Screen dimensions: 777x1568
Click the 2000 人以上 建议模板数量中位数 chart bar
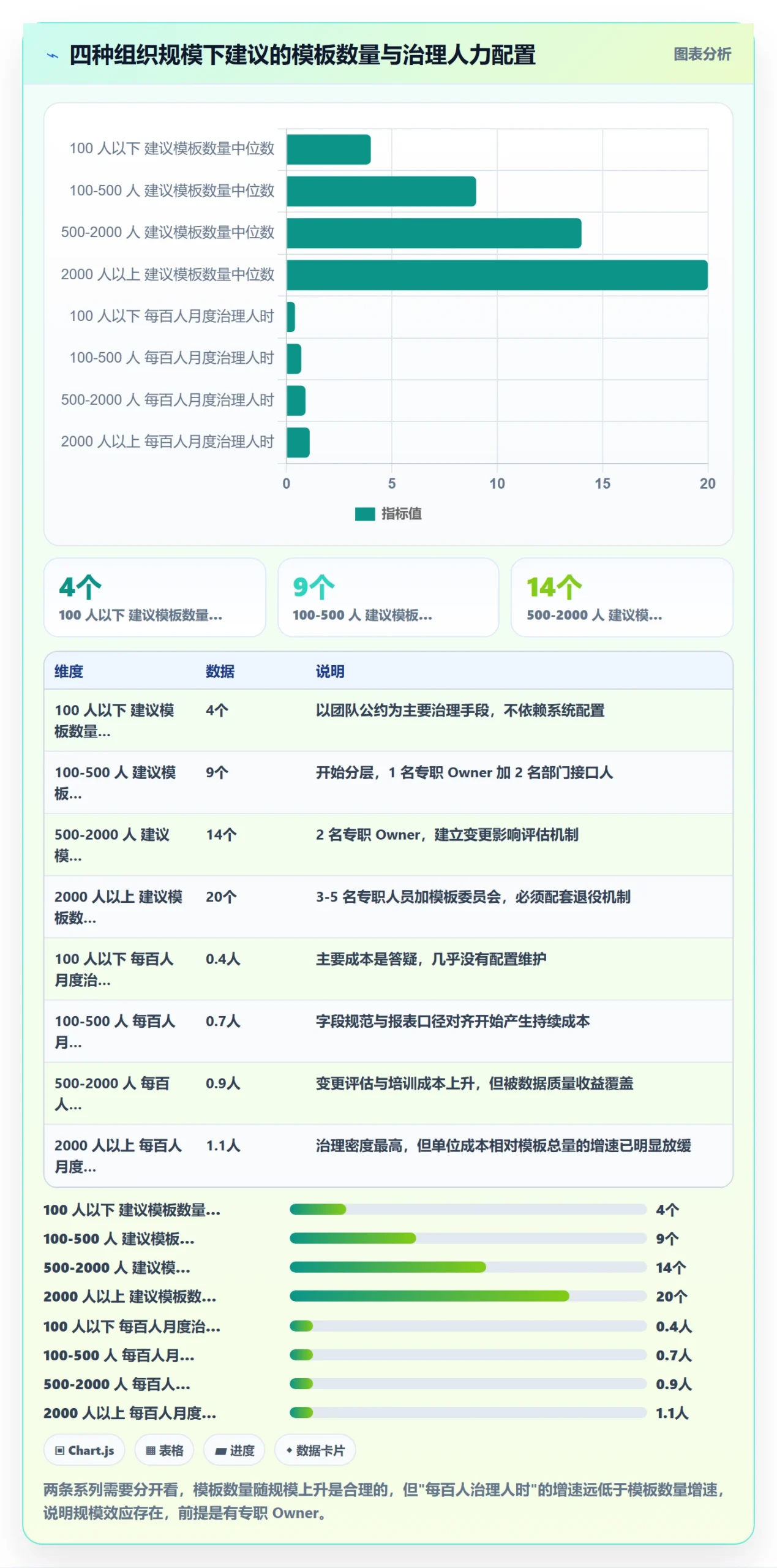(497, 274)
